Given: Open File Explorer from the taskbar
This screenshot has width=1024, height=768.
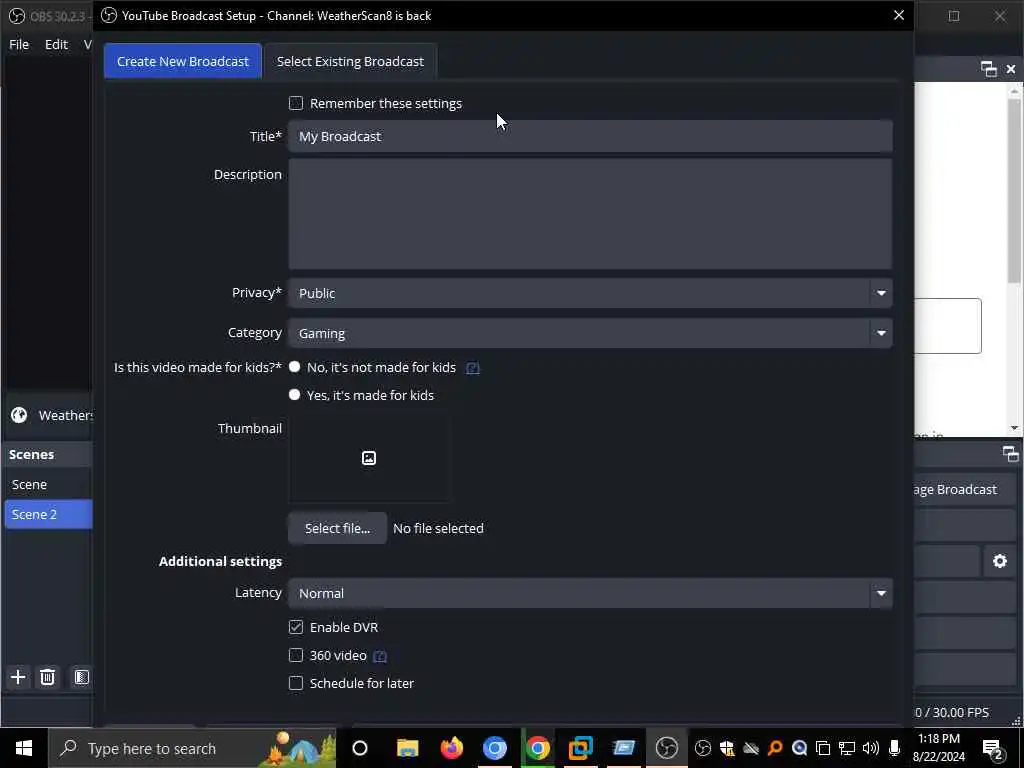Looking at the screenshot, I should pos(408,748).
